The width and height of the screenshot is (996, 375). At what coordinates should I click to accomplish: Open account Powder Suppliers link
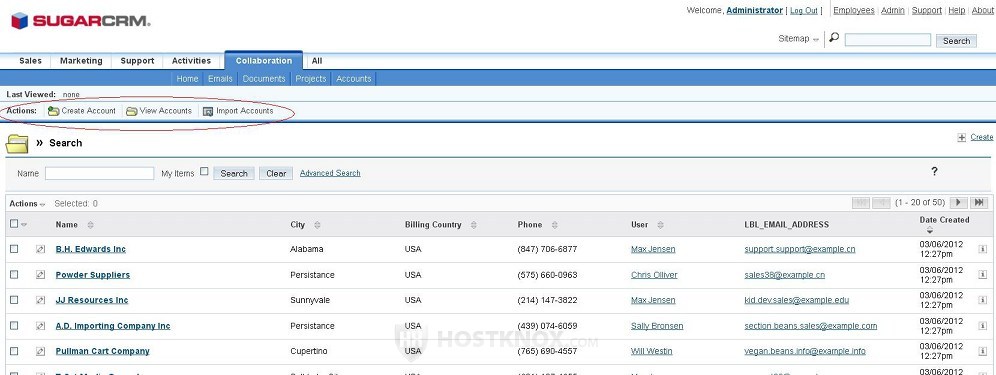93,275
